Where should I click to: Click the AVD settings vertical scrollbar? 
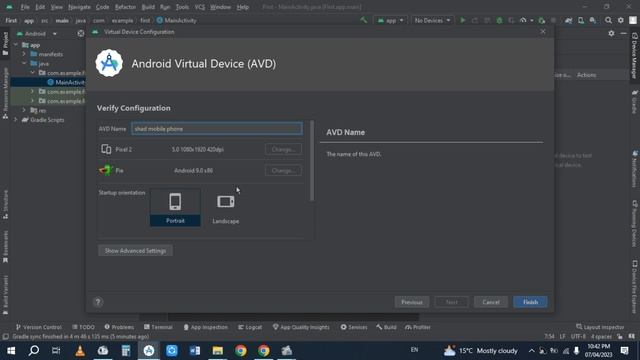tap(312, 161)
